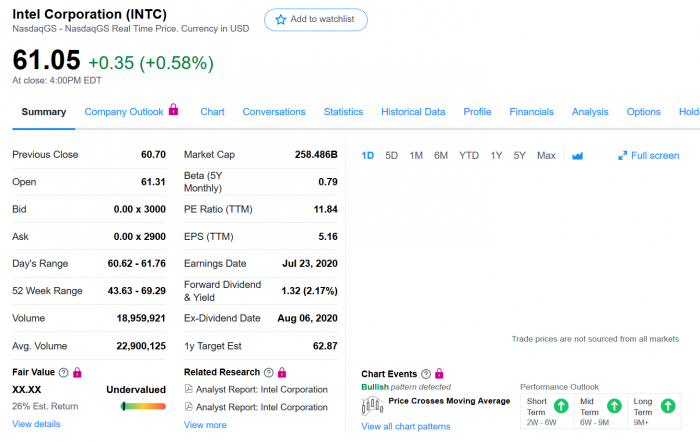Open the chart in Full screen

coord(648,156)
